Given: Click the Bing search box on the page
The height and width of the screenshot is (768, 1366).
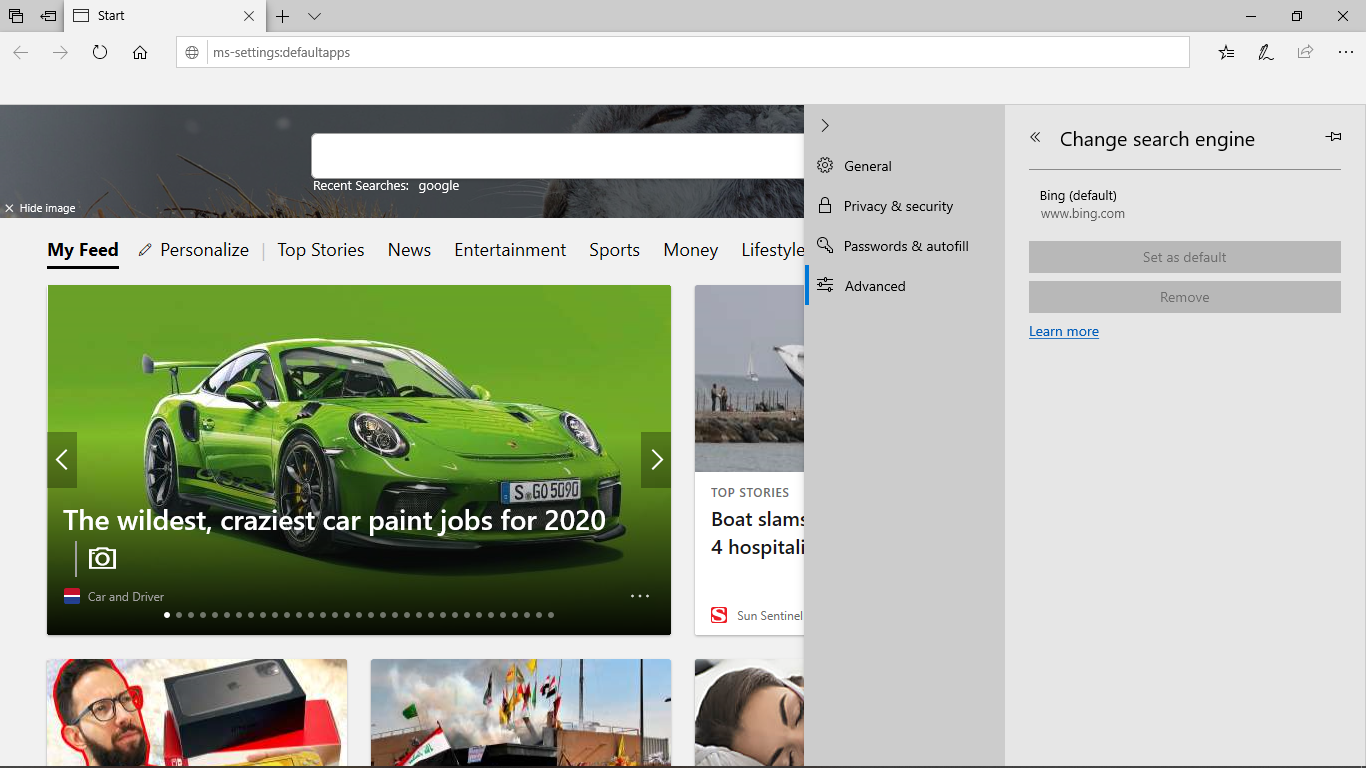Looking at the screenshot, I should tap(558, 156).
